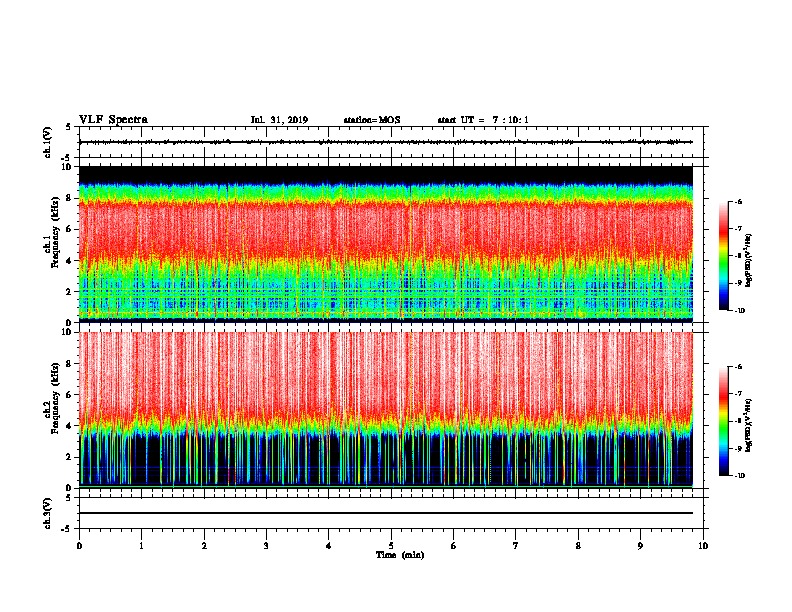Click time axis tick label "7"
The width and height of the screenshot is (792, 612).
click(516, 546)
